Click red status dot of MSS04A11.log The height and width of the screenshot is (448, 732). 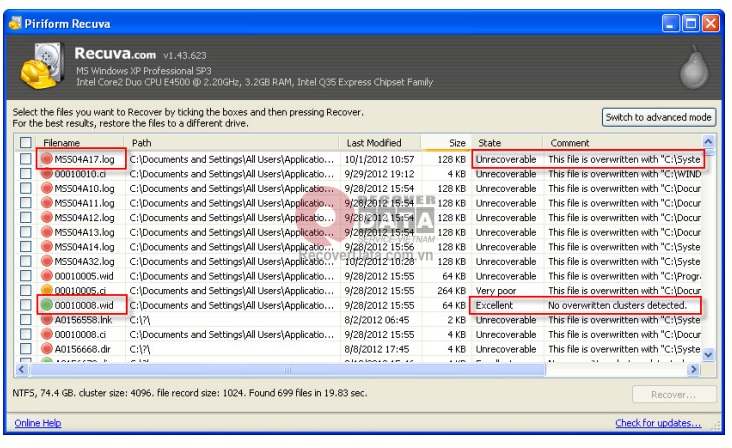46,203
